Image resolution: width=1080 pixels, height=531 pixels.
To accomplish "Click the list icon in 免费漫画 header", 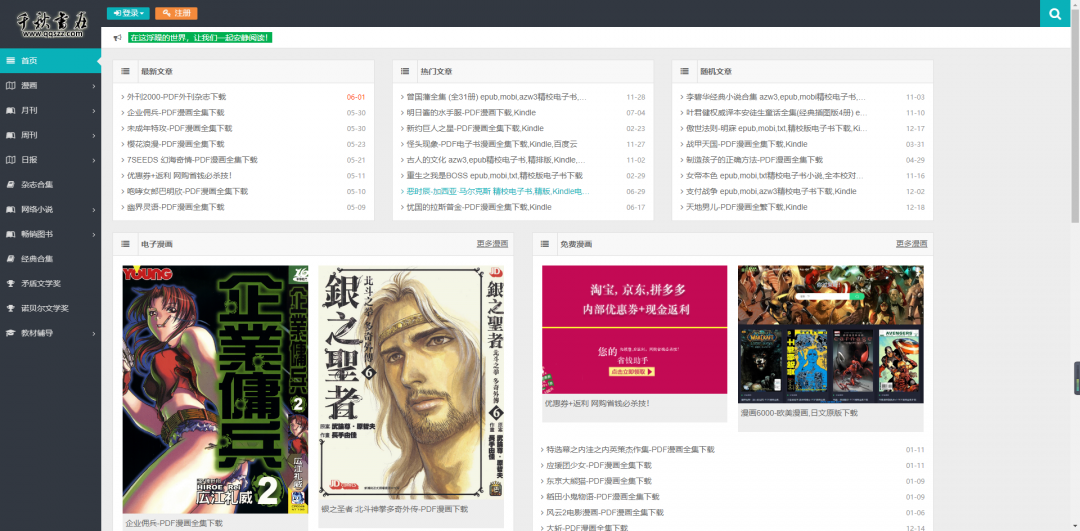I will point(545,244).
